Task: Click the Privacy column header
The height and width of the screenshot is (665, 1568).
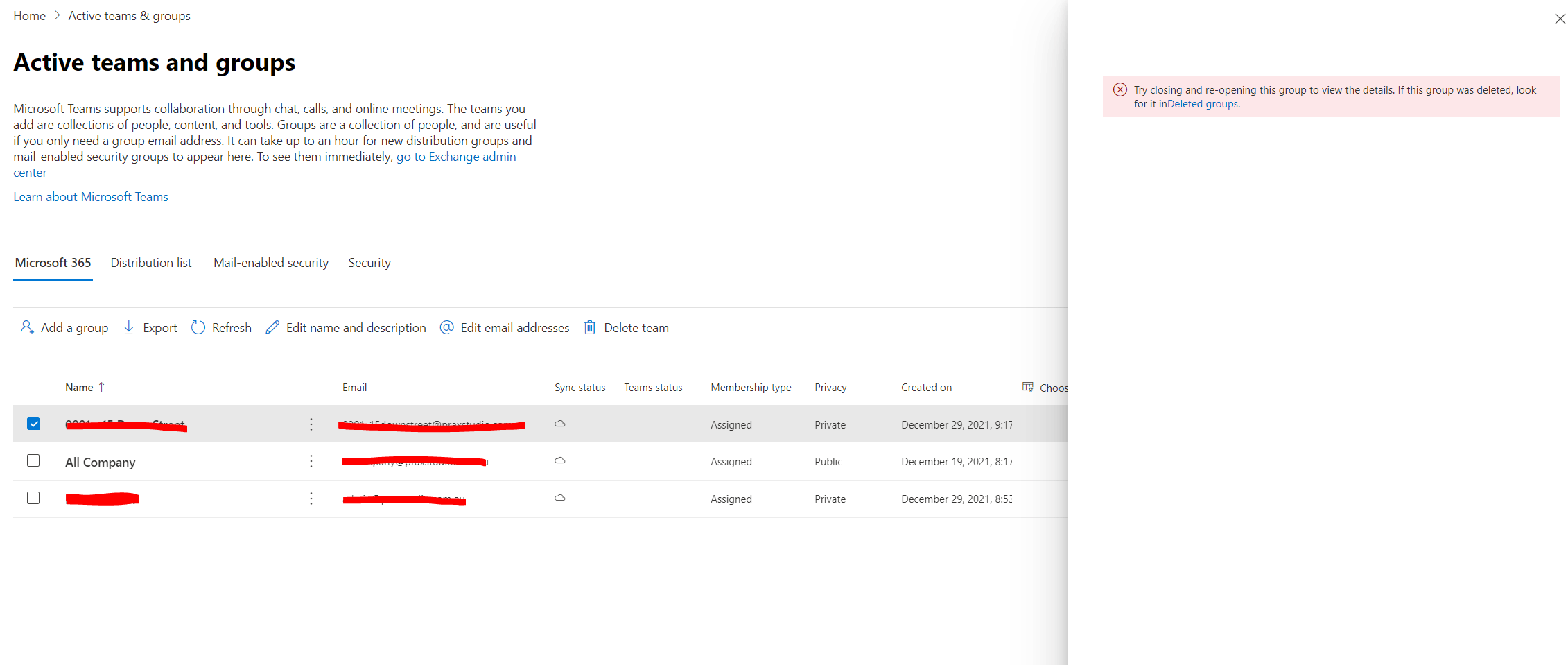Action: point(830,388)
